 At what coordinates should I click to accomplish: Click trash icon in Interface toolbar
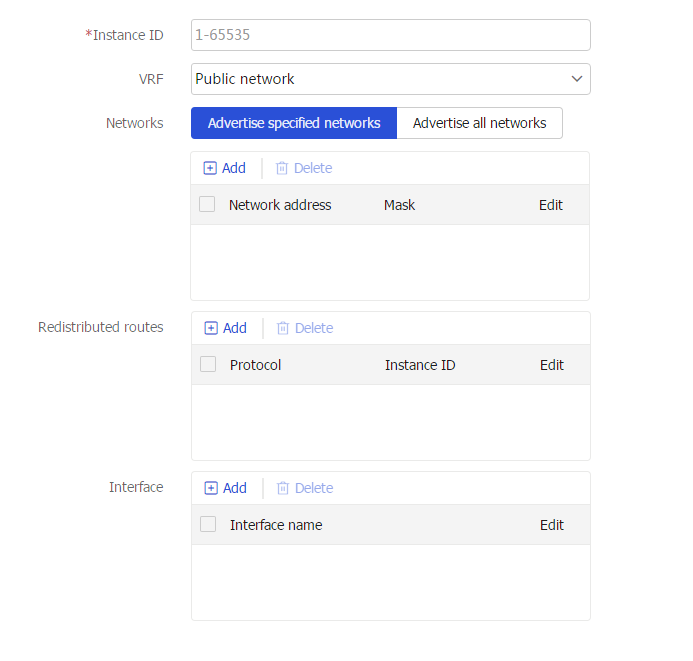coord(282,488)
